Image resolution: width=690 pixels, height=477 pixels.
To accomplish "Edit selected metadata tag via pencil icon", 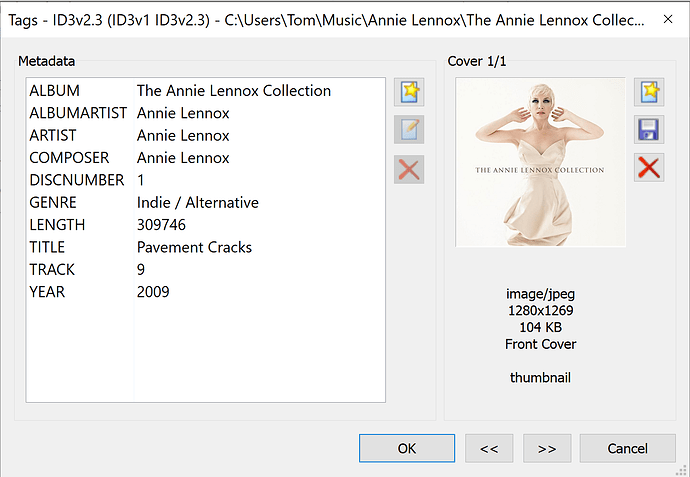I will tap(409, 129).
